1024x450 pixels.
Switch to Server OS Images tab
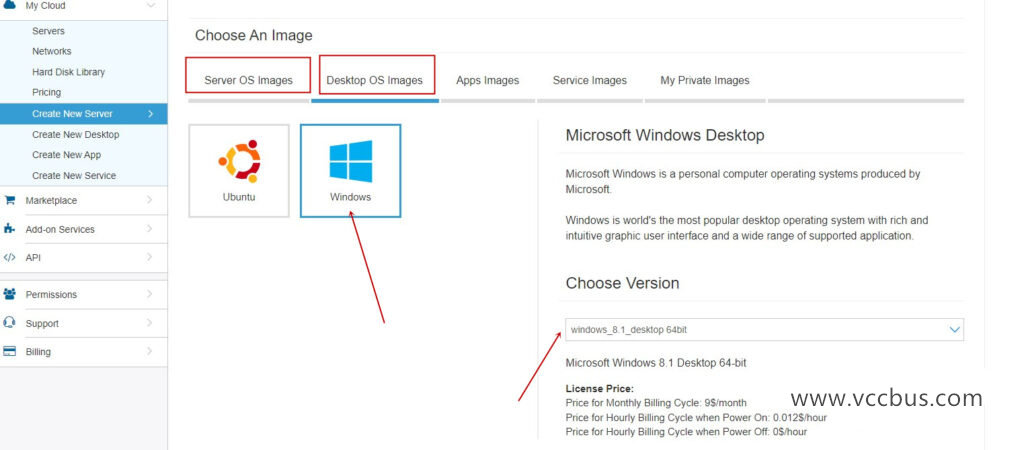[x=249, y=80]
